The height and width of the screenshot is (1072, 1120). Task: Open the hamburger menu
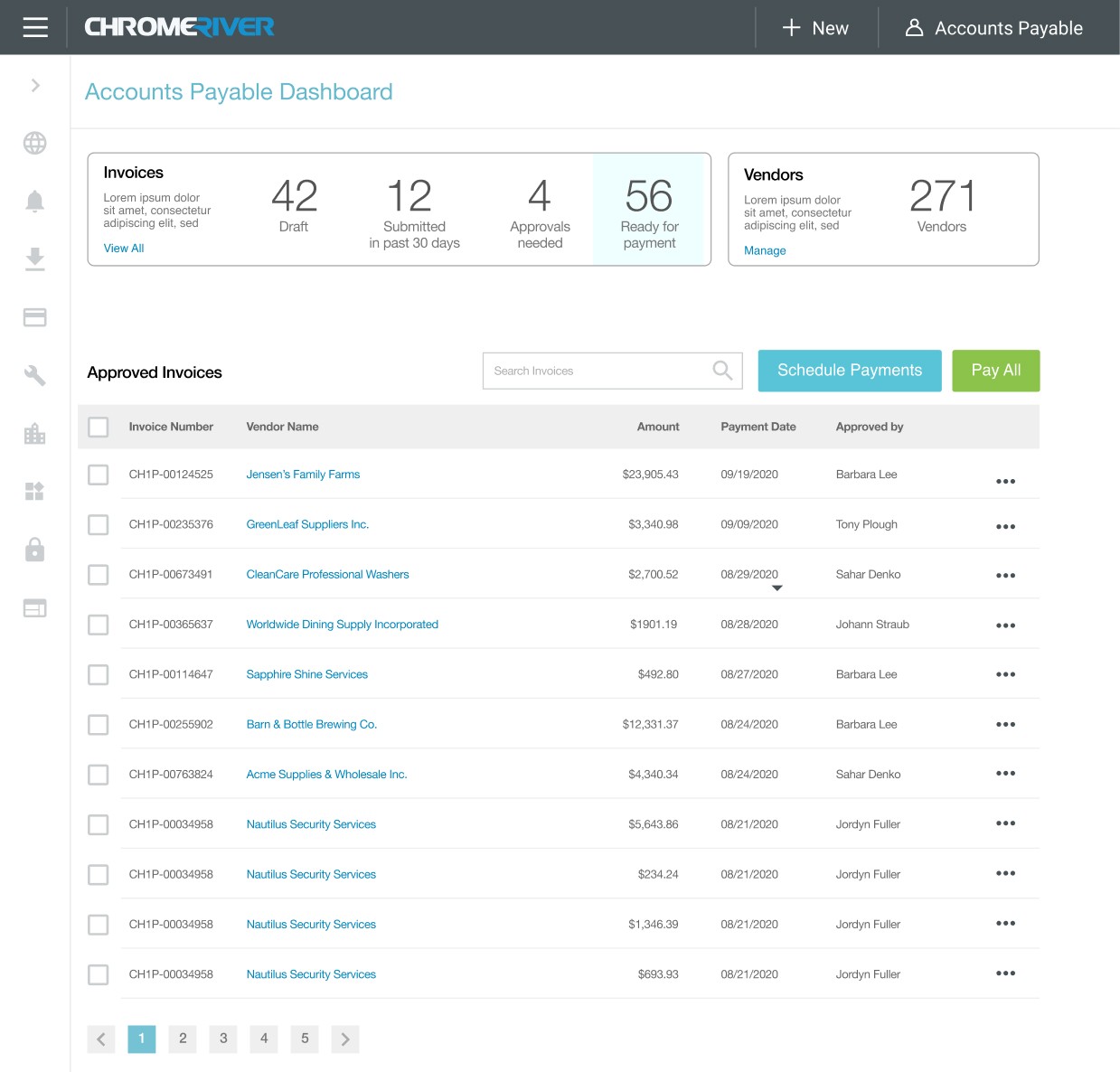[35, 27]
